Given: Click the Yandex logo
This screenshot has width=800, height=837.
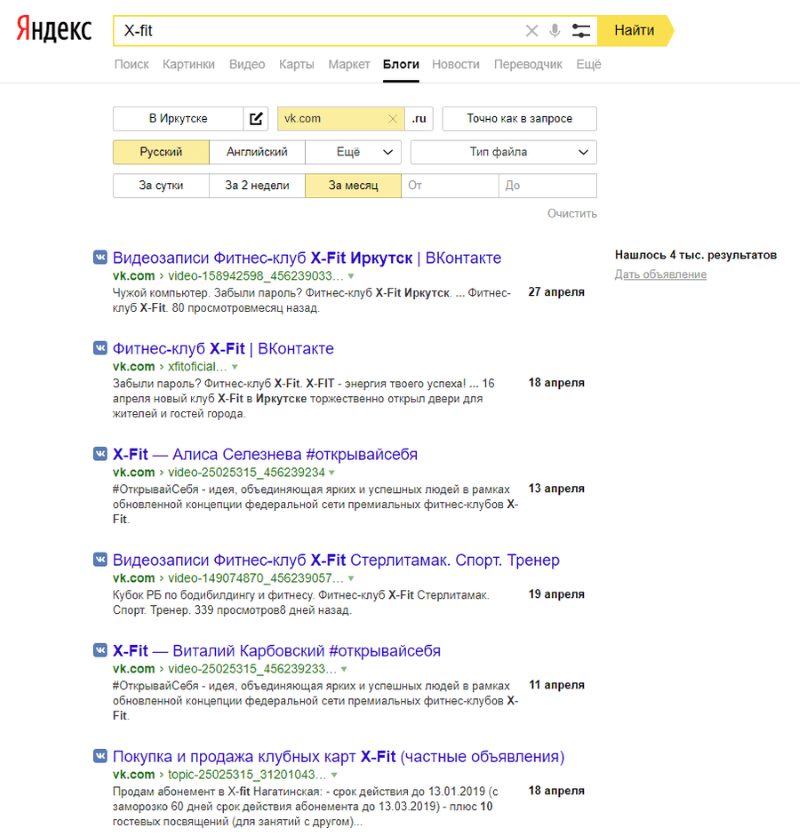Looking at the screenshot, I should point(54,29).
